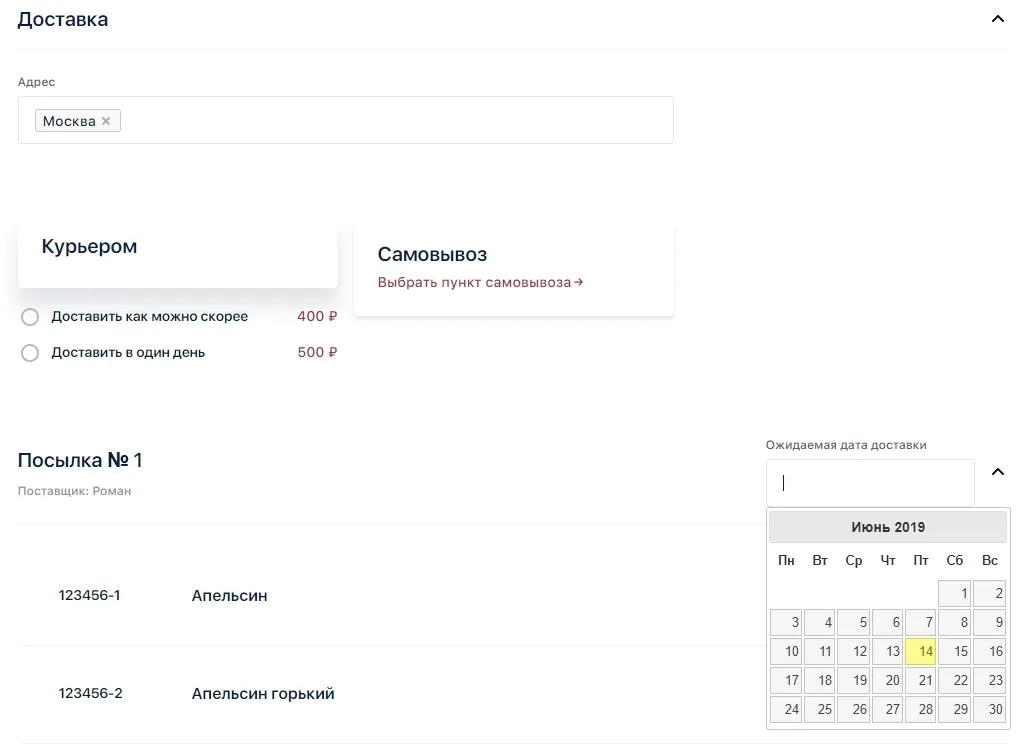
Task: Click the Вс weekday header
Action: [989, 561]
